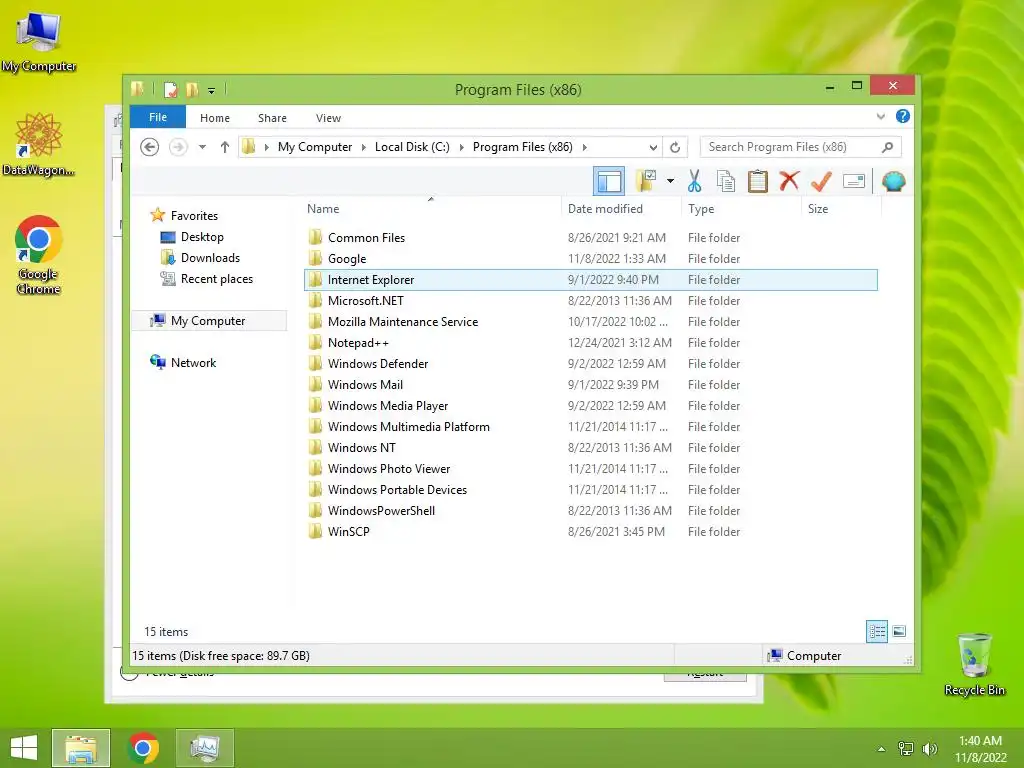Click the blue shell icon in toolbar
Screen dimensions: 1024x768
pyautogui.click(x=893, y=181)
